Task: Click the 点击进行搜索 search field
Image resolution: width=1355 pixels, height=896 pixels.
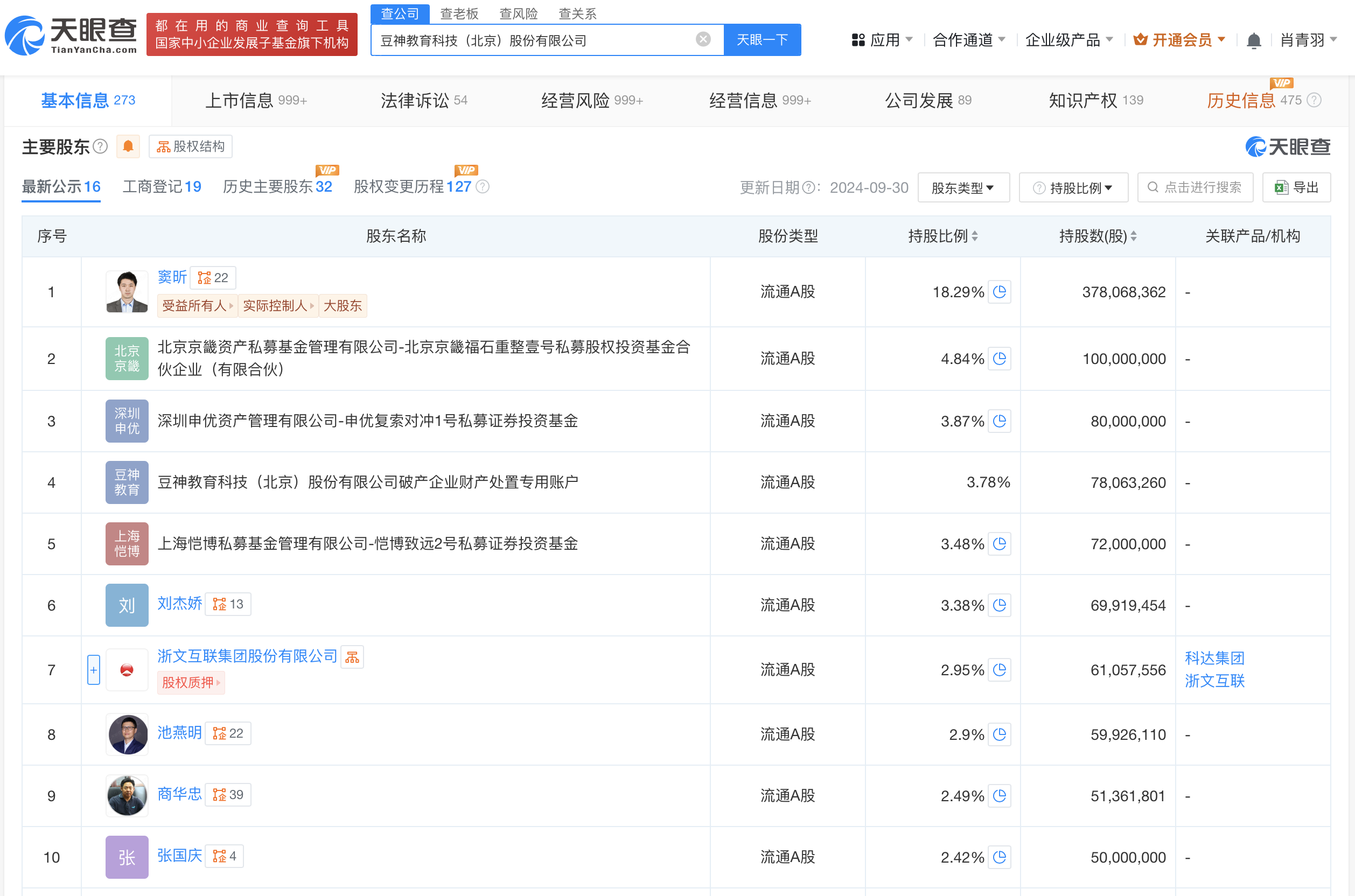Action: (1196, 187)
